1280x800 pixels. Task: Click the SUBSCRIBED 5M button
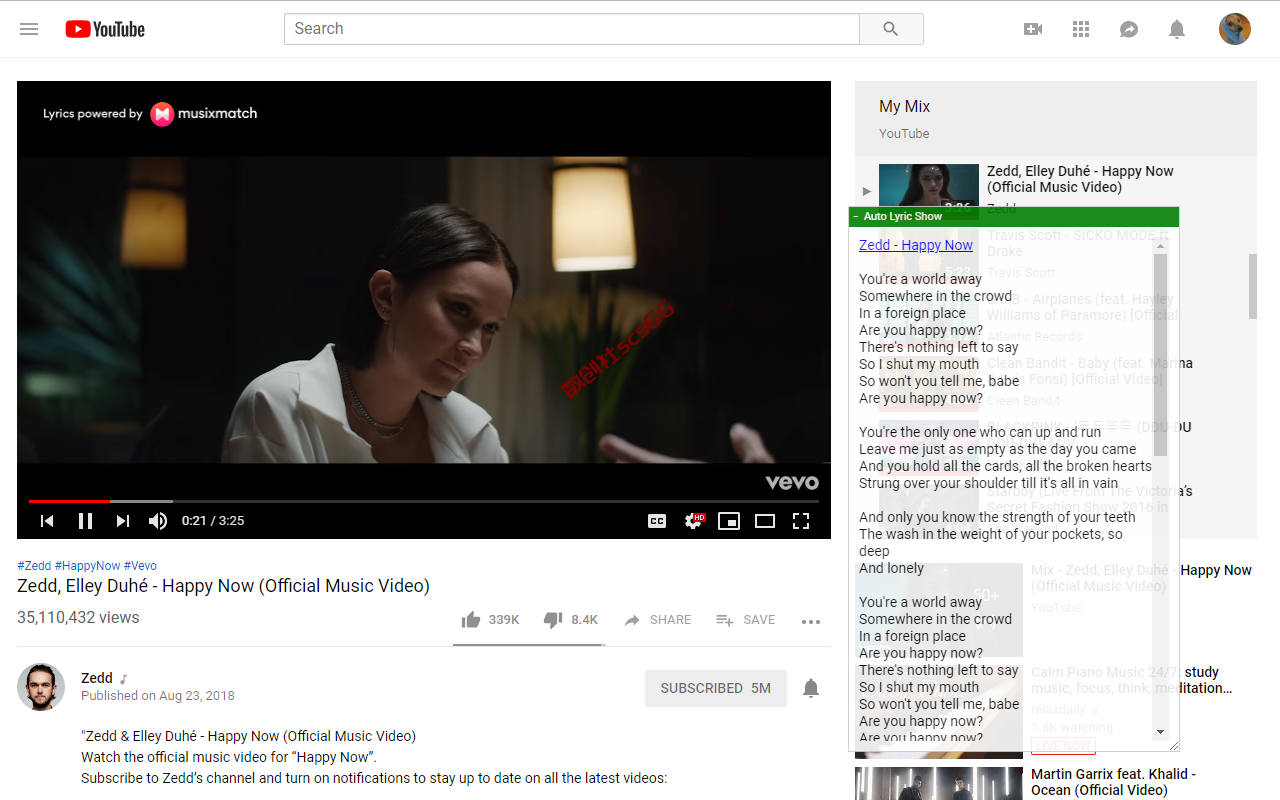(x=716, y=688)
